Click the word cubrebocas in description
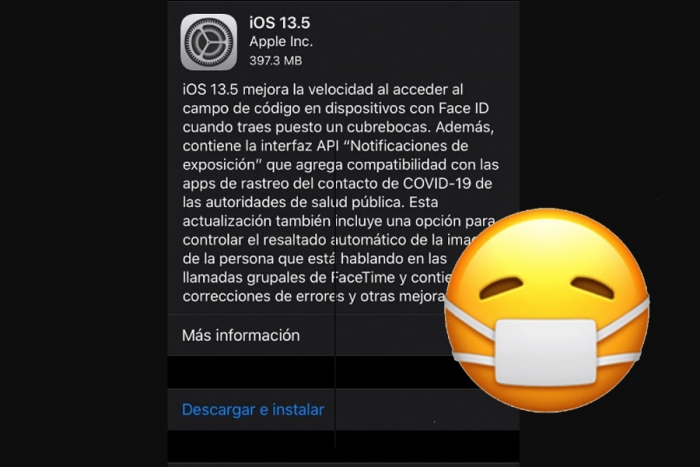Screen dimensions: 700x467 tap(388, 127)
